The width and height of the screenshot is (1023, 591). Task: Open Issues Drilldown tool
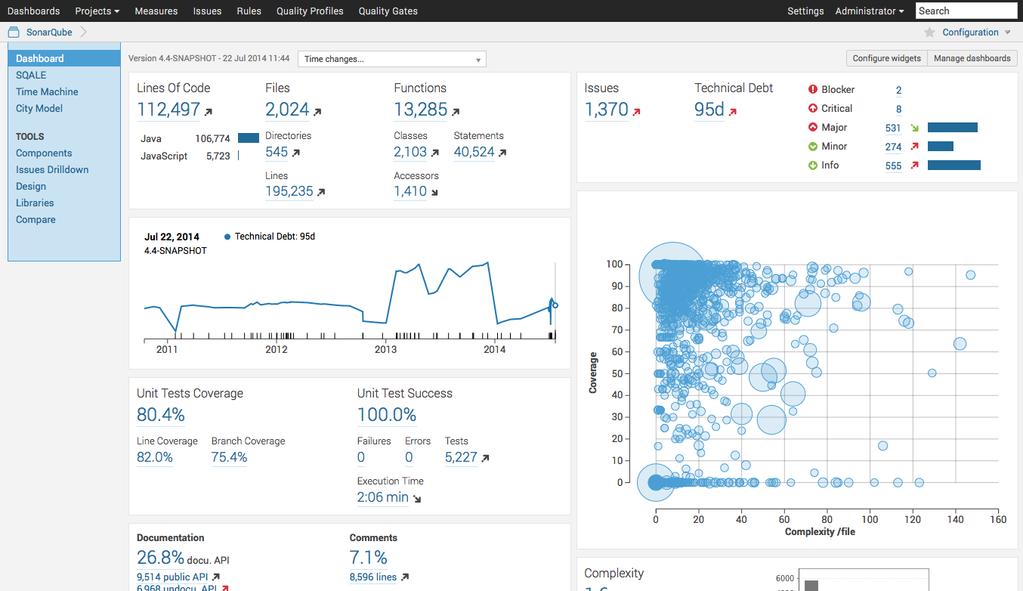click(52, 170)
